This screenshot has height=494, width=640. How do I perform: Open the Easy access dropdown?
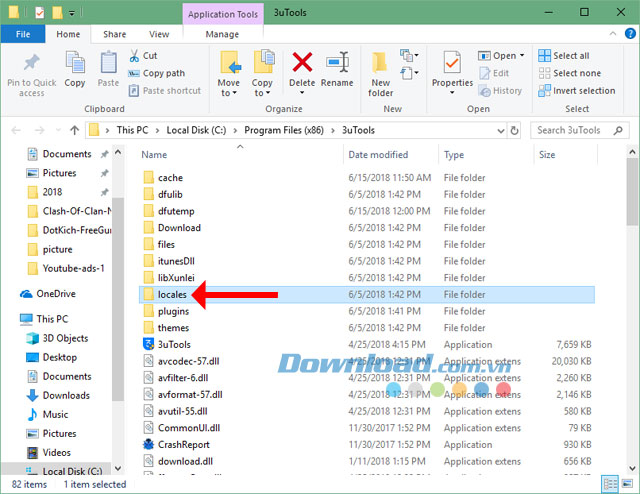pos(409,73)
